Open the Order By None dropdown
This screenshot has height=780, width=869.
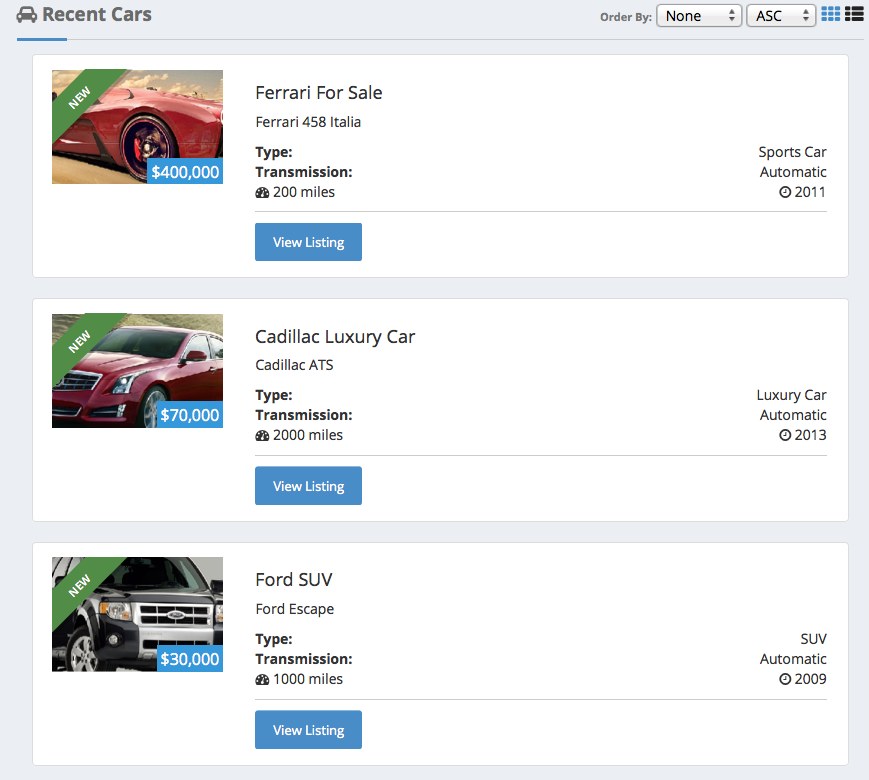point(699,16)
